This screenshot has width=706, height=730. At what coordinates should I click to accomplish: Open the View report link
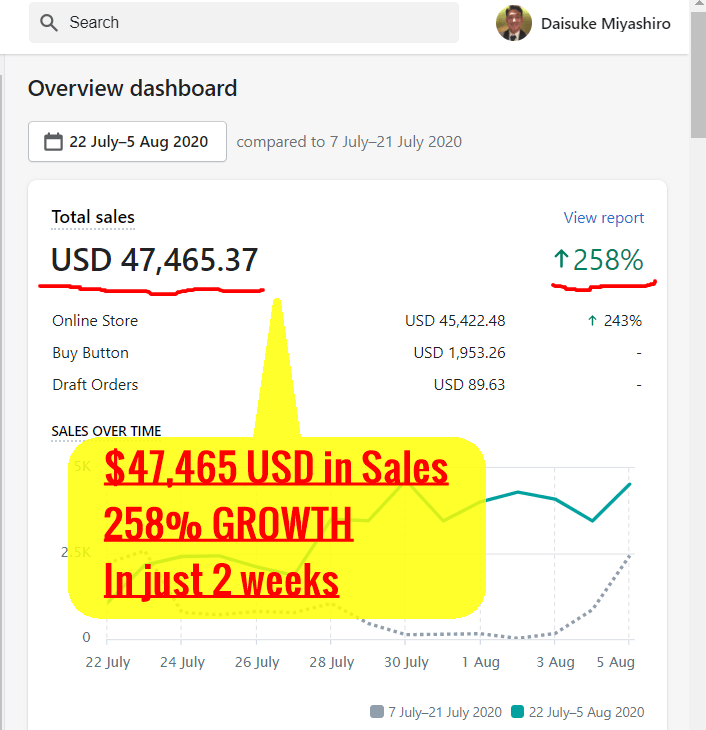click(x=603, y=218)
